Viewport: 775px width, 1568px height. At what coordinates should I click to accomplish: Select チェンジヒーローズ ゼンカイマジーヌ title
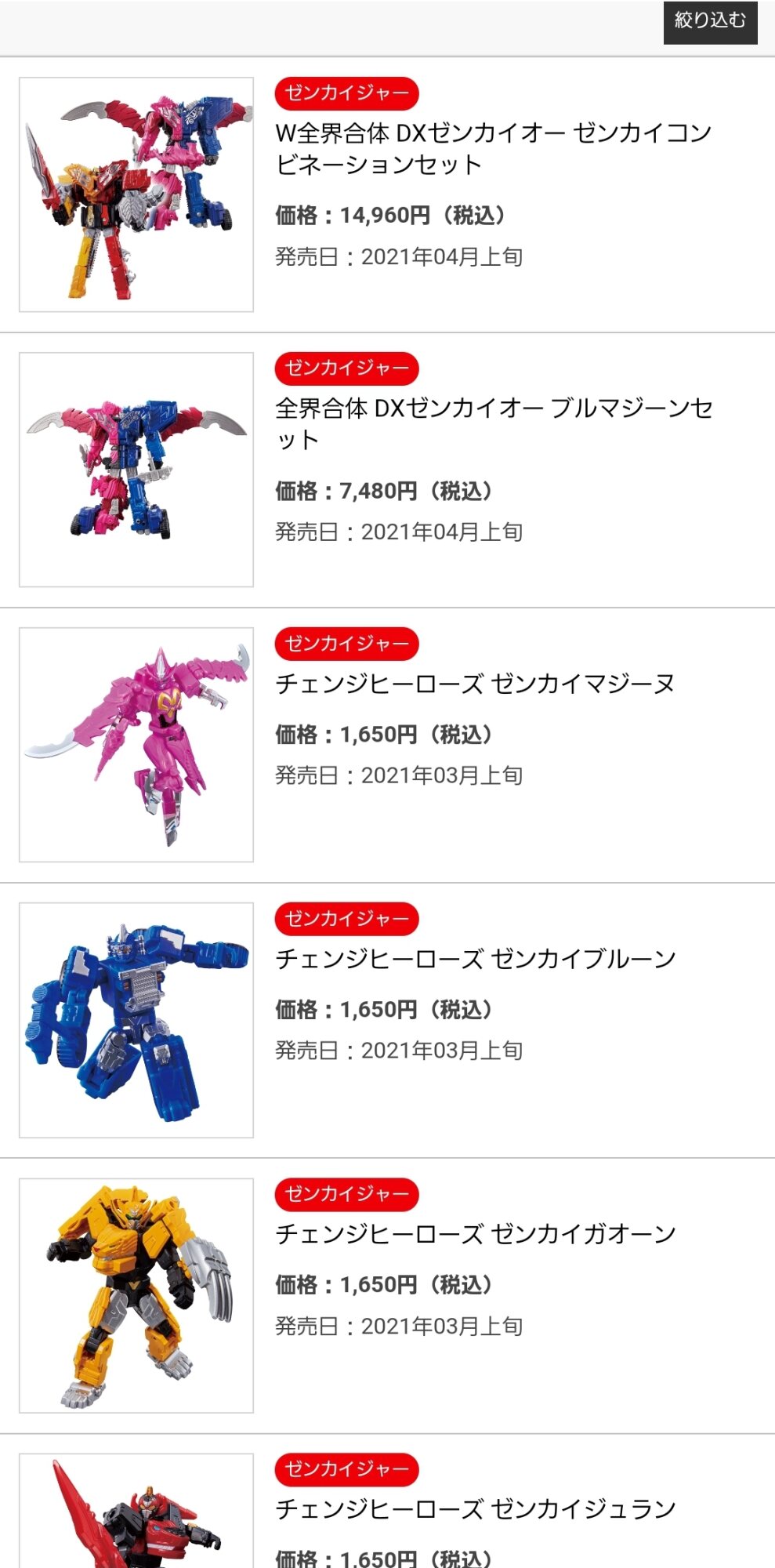475,684
